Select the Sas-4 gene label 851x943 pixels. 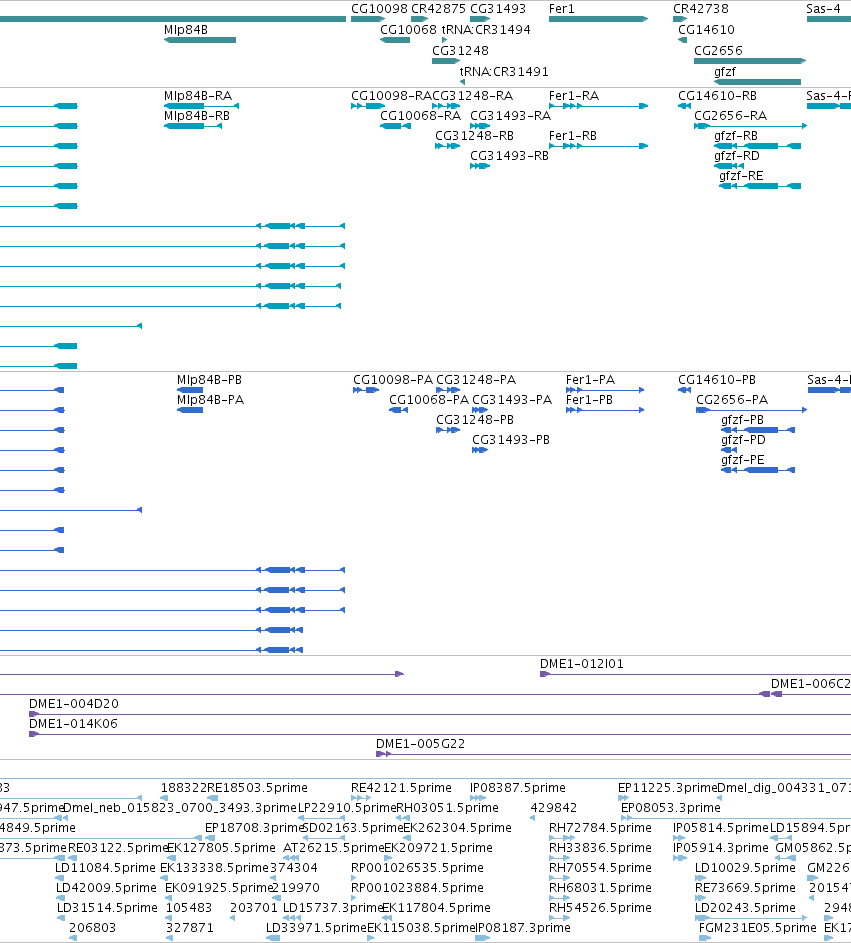(823, 8)
